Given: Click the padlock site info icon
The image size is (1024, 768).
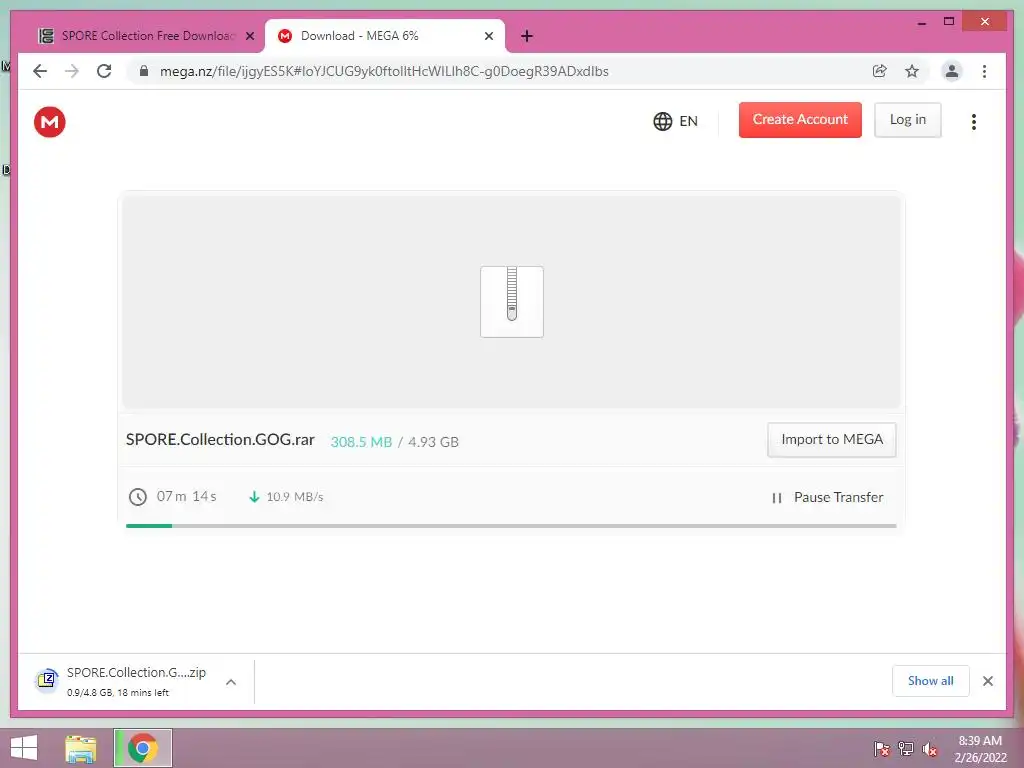Looking at the screenshot, I should click(x=144, y=71).
